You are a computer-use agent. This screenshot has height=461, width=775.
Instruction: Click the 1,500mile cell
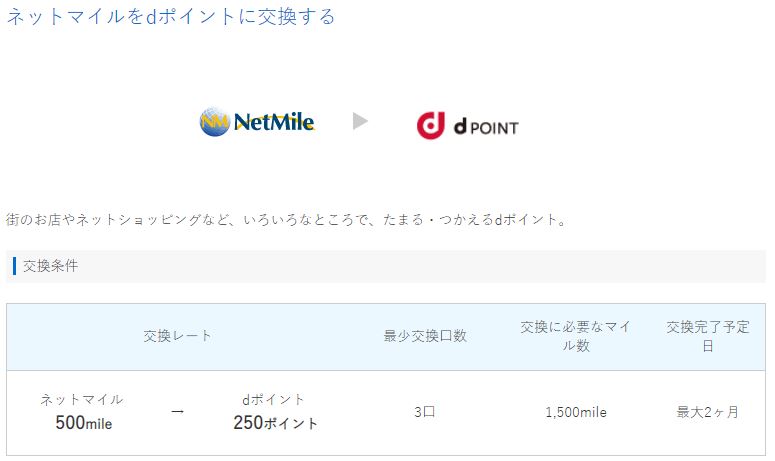pyautogui.click(x=576, y=412)
